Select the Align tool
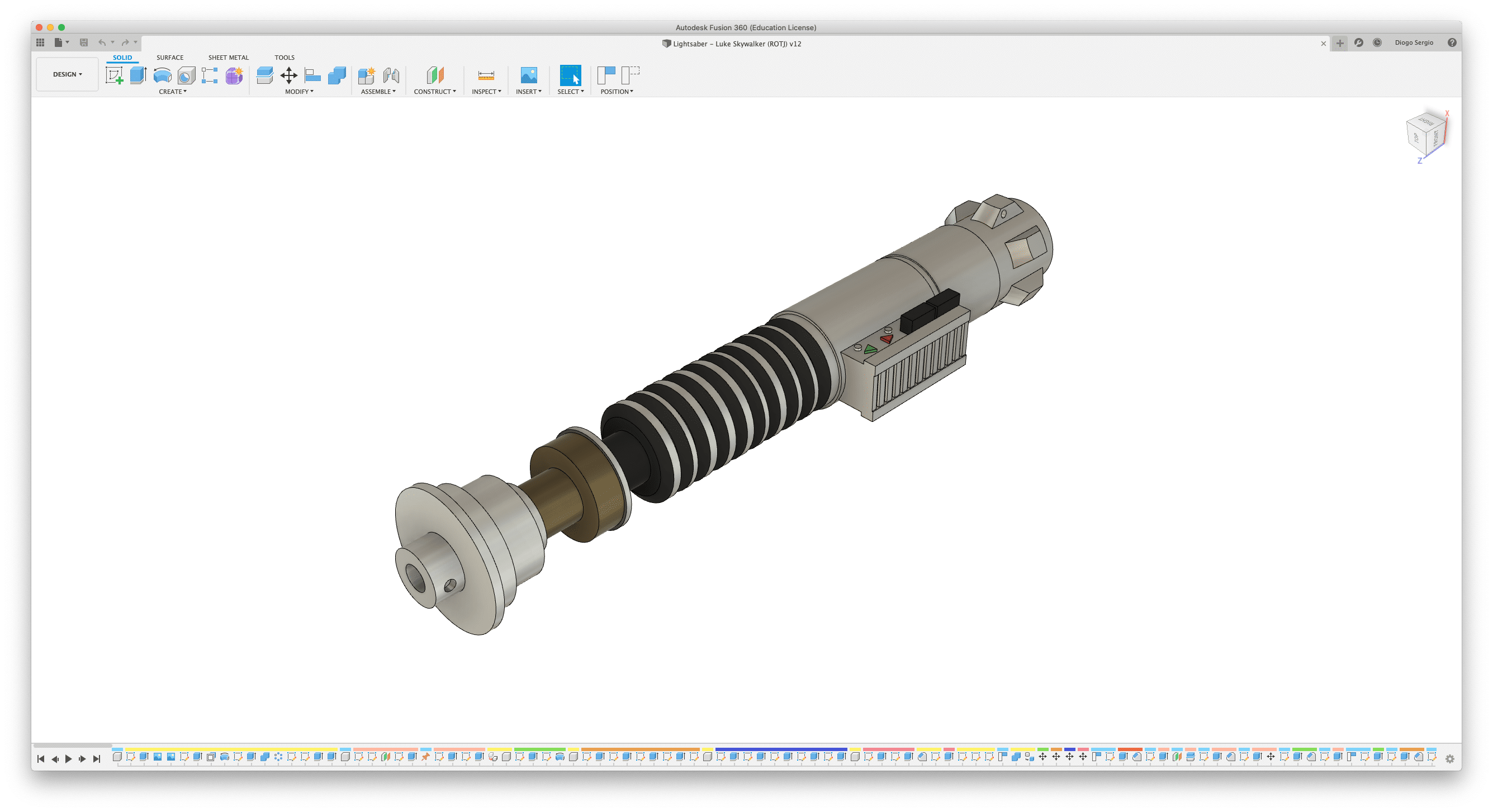This screenshot has width=1493, height=812. point(312,75)
